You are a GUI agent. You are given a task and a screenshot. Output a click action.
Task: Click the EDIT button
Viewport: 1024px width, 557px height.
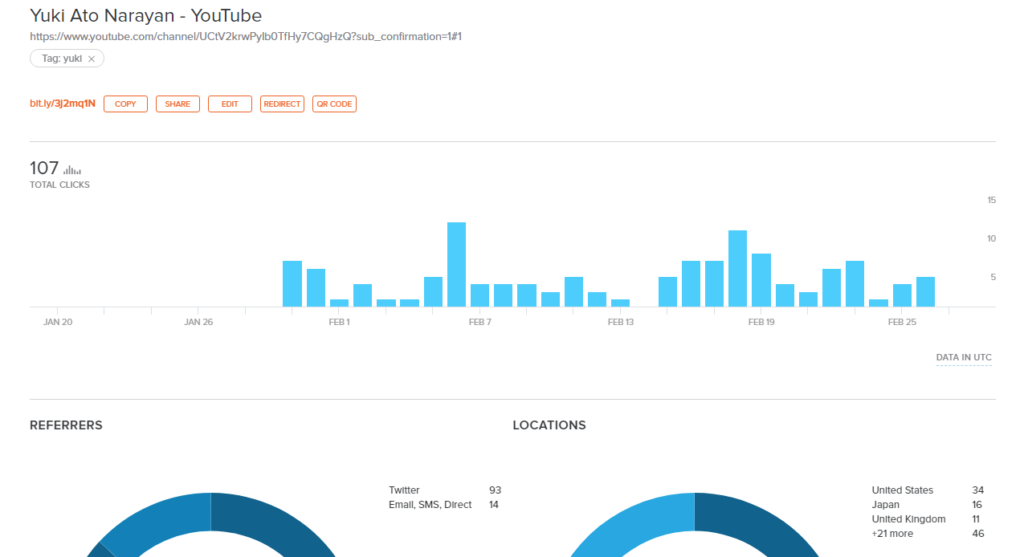click(230, 104)
